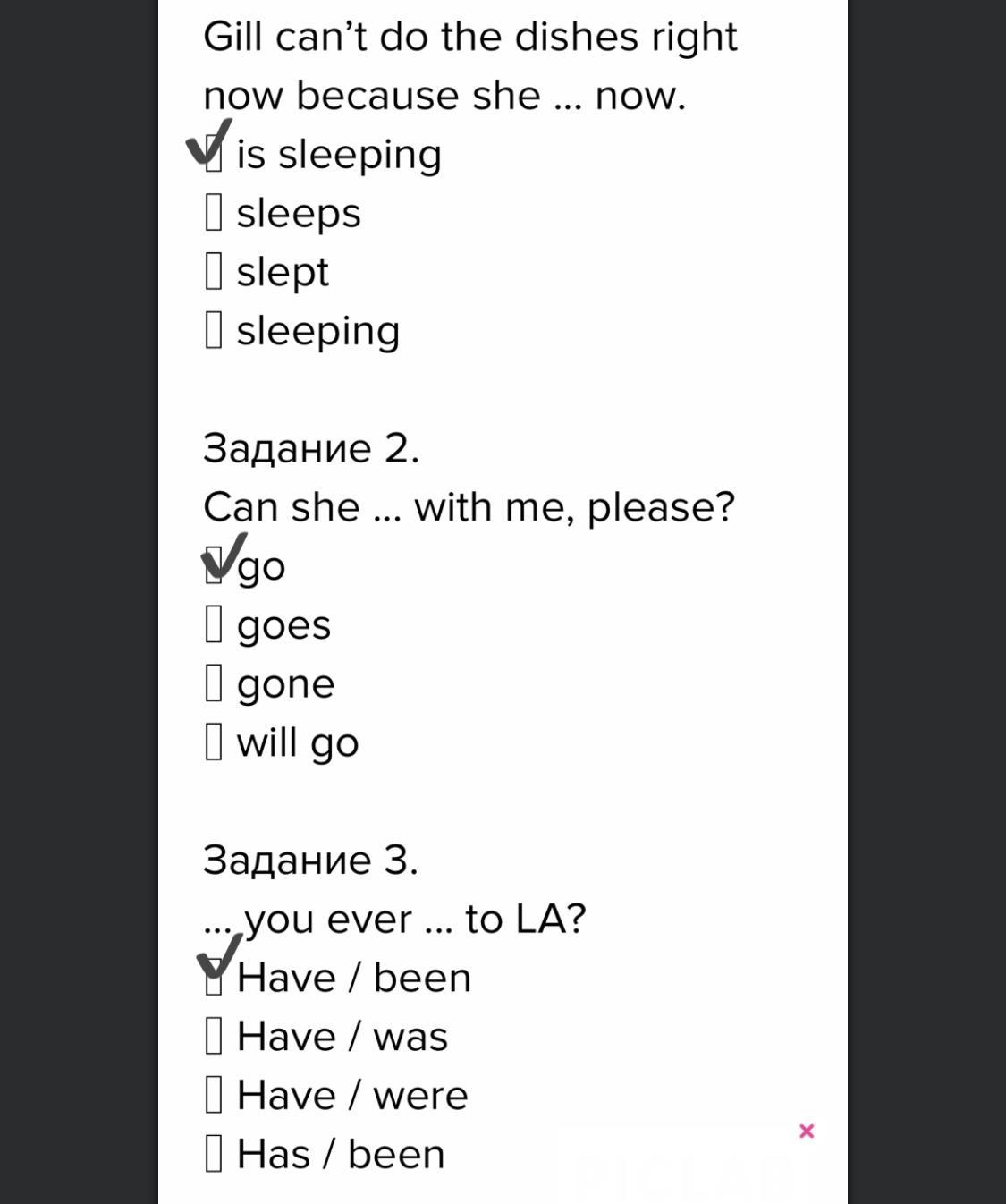Click the 'is sleeping' answer text

point(339,155)
